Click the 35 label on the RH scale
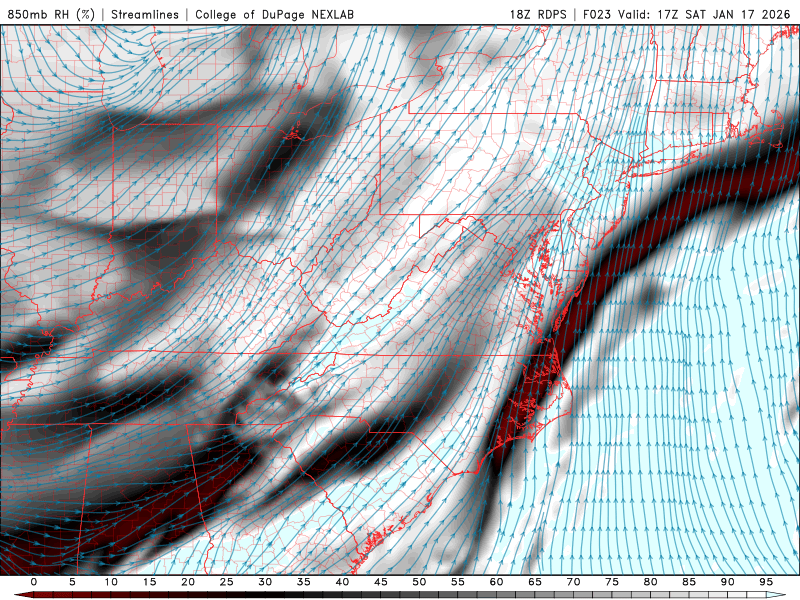Viewport: 800px width, 600px height. pos(304,582)
